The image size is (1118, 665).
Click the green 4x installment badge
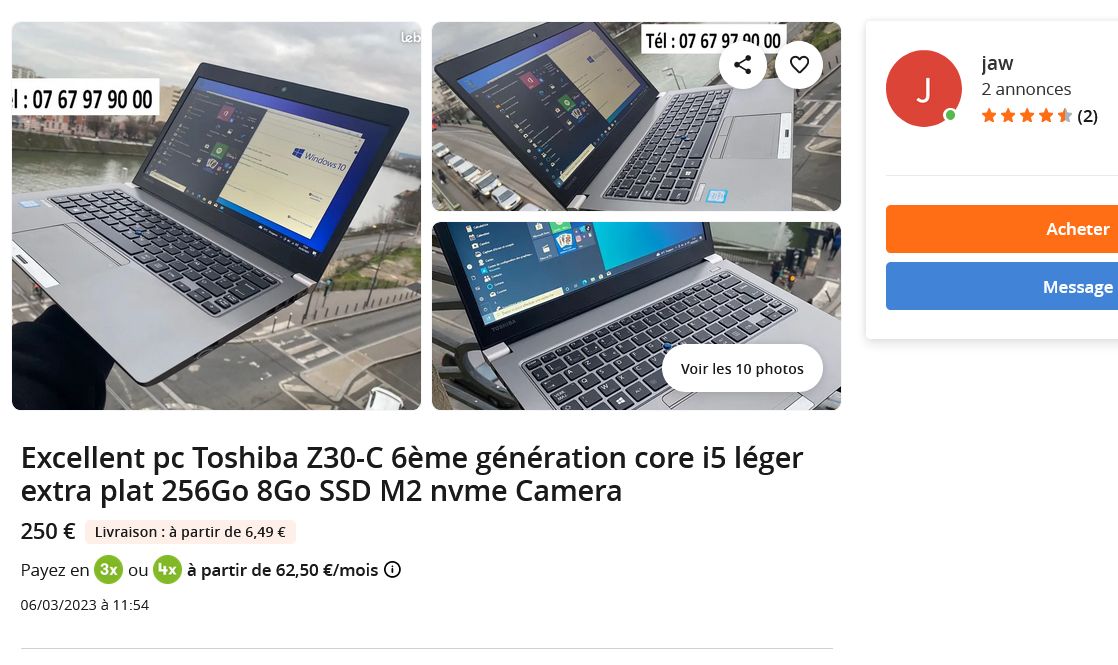[168, 569]
